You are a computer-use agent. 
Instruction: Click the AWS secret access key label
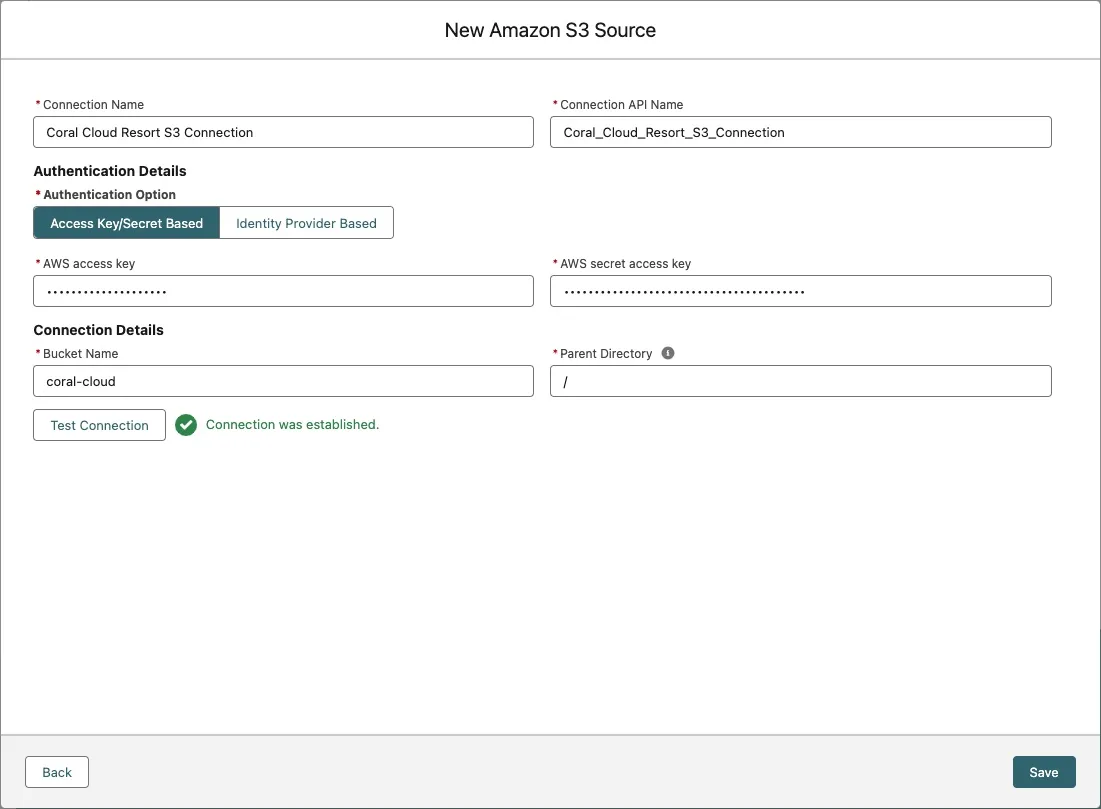[x=625, y=264]
